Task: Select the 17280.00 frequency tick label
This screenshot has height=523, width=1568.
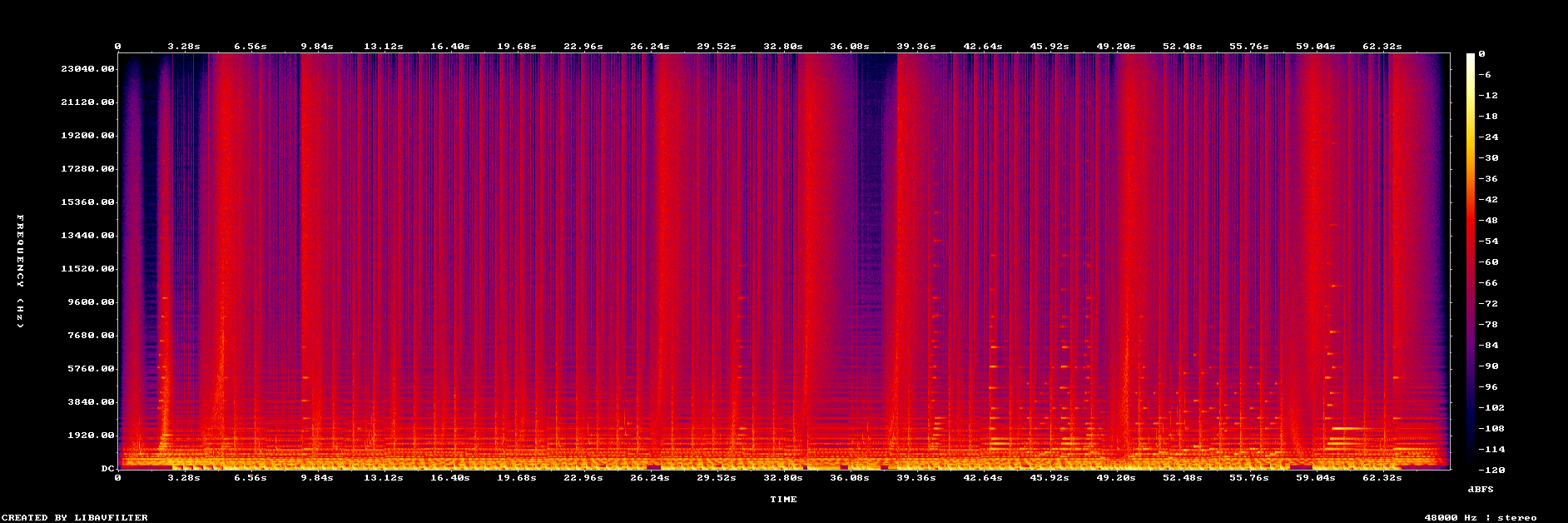Action: [x=87, y=169]
